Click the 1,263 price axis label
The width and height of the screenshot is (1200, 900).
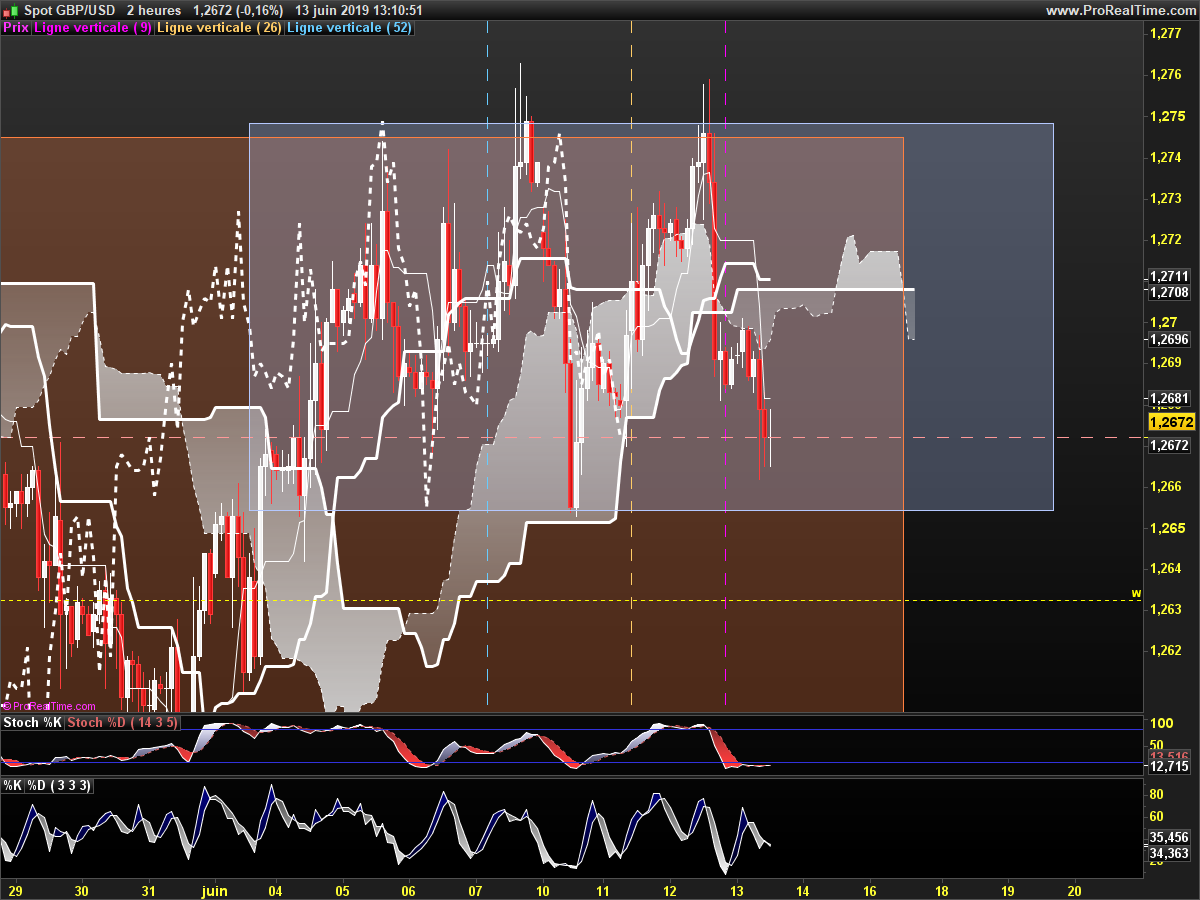point(1166,609)
